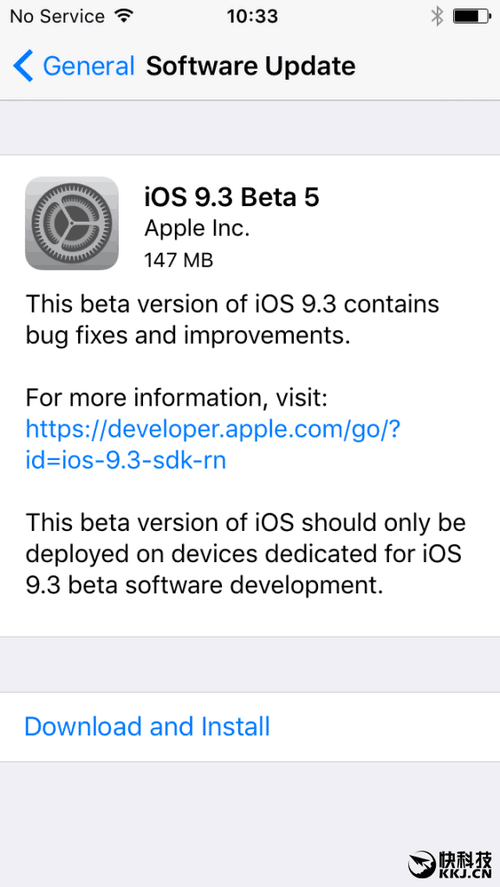The image size is (500, 887).
Task: Tap the Software Update header title
Action: [251, 66]
